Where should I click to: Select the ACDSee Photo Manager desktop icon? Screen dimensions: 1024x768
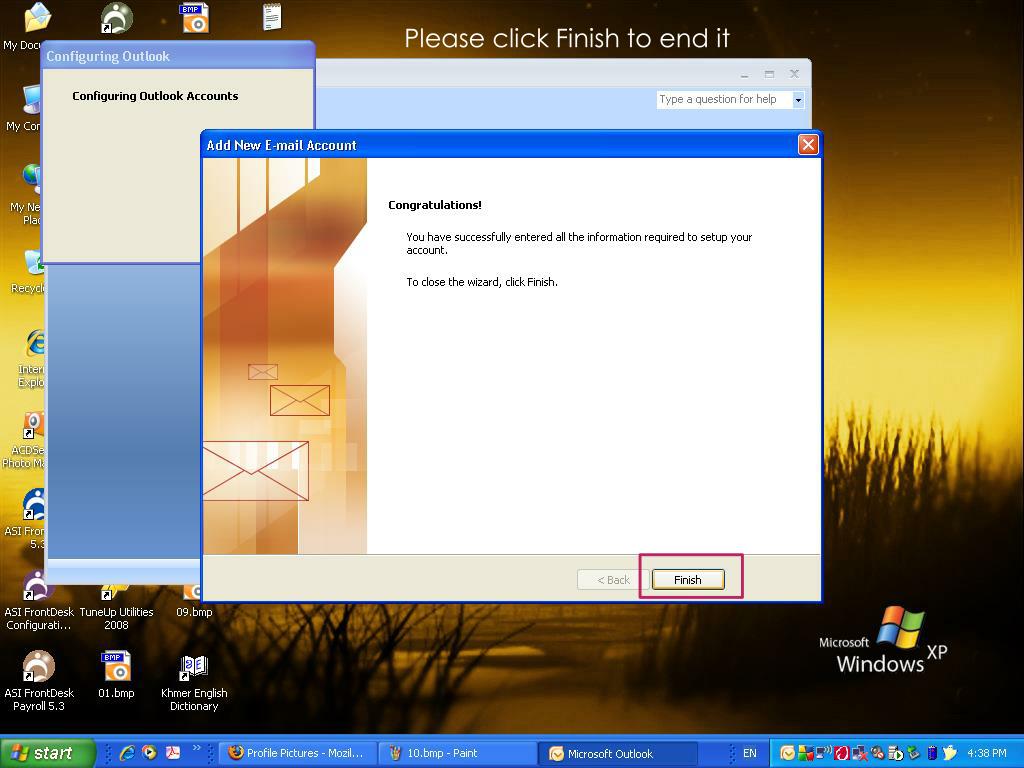[34, 424]
